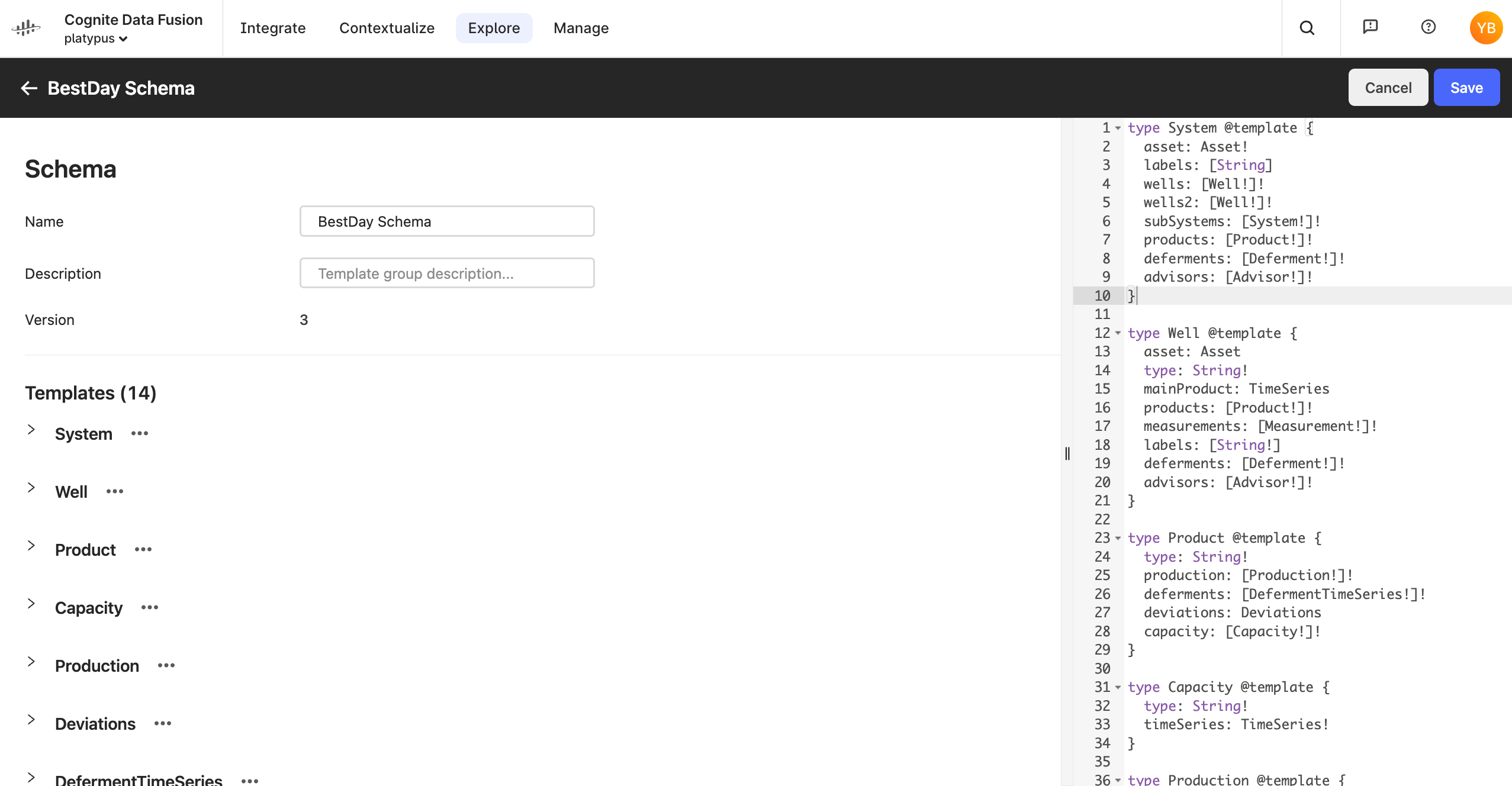1512x786 pixels.
Task: Open more options for Product template
Action: (x=143, y=549)
